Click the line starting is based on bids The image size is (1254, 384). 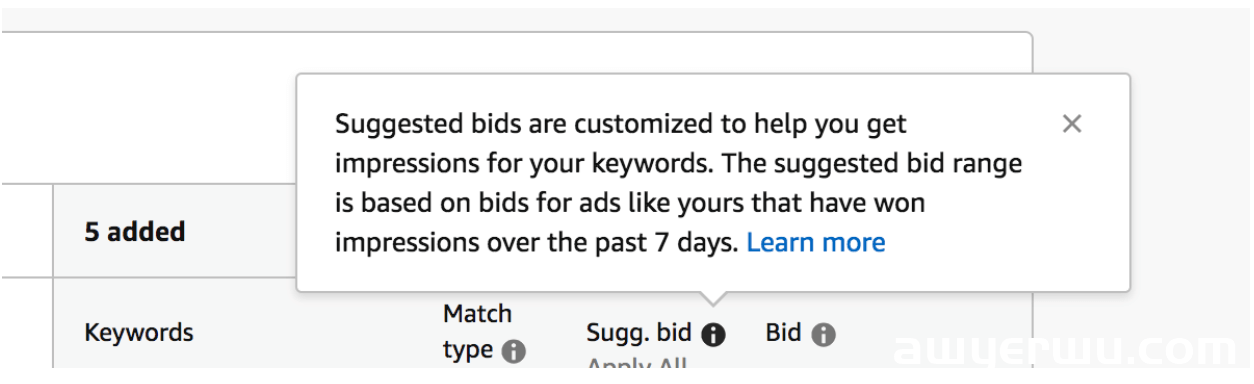[x=630, y=203]
